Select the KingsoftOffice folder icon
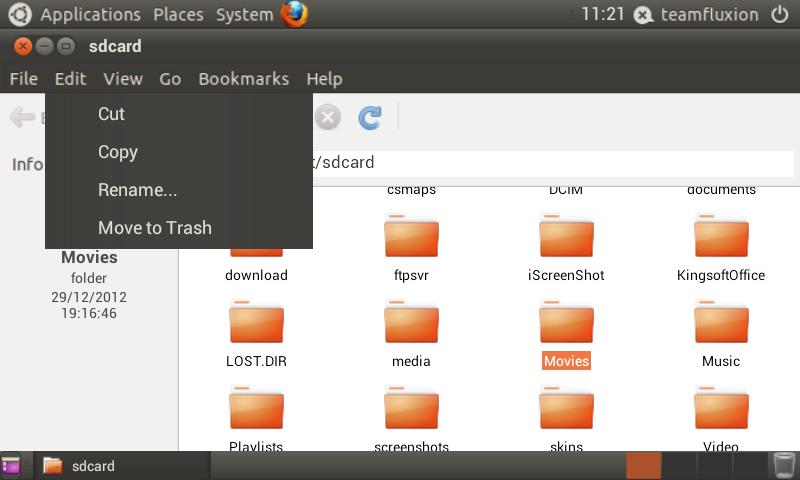The image size is (800, 480). point(721,236)
